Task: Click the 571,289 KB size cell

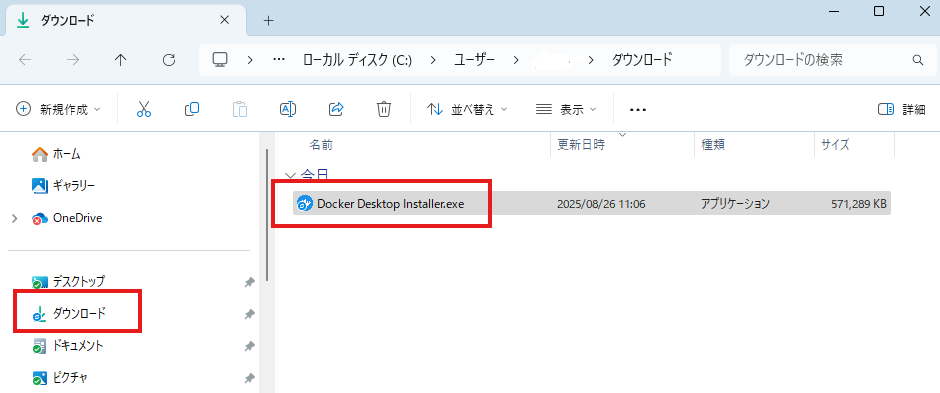Action: point(859,204)
